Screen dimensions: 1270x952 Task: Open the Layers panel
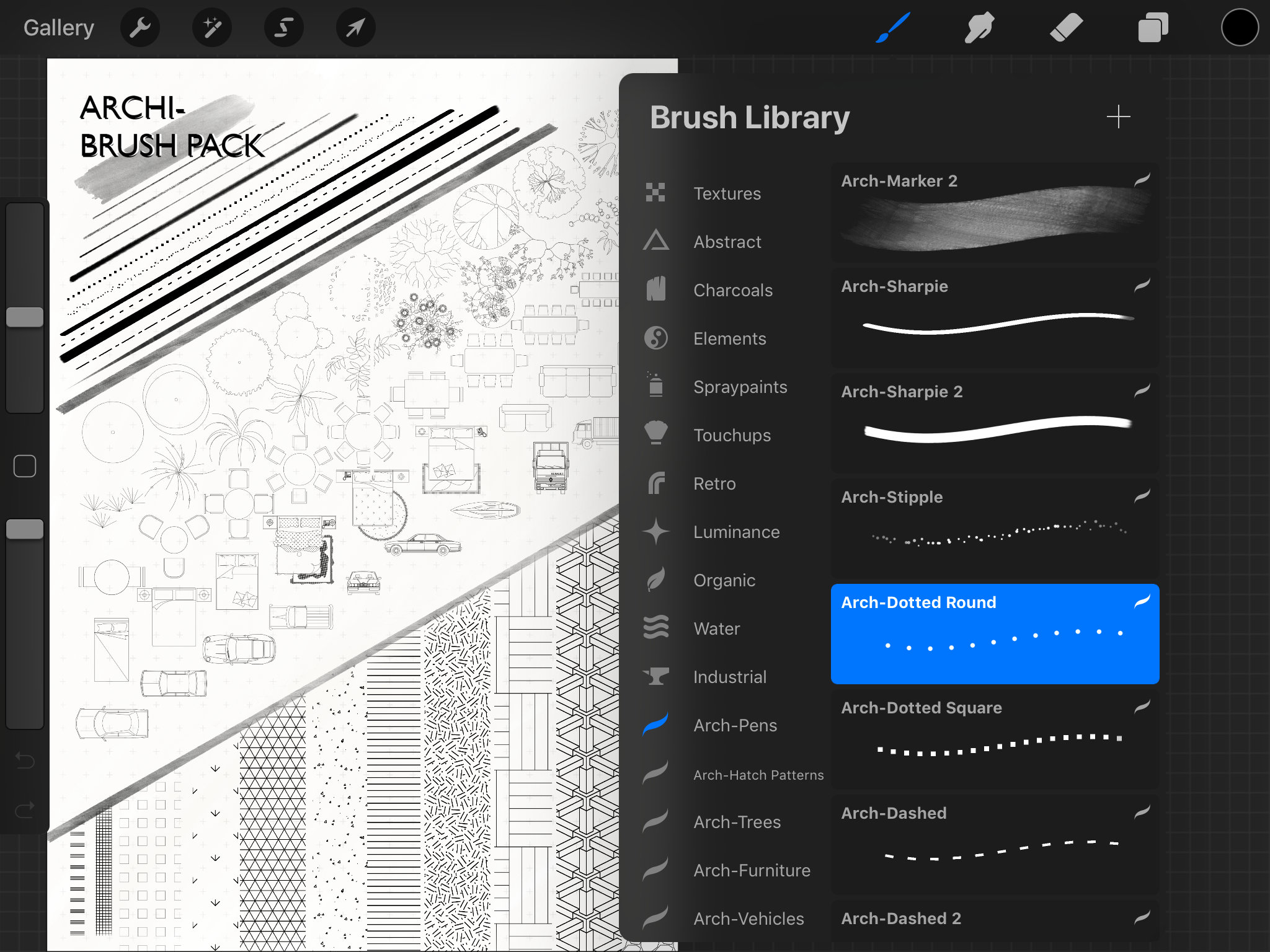click(x=1153, y=27)
